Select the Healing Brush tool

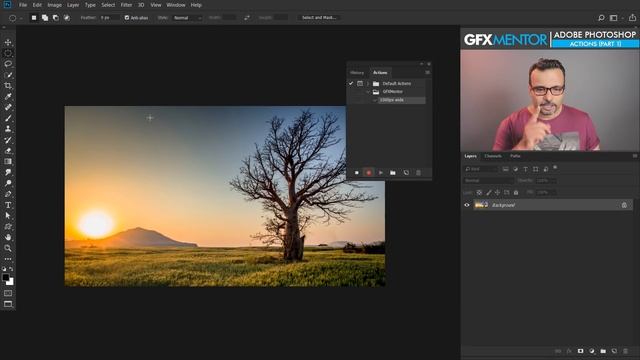click(x=8, y=107)
